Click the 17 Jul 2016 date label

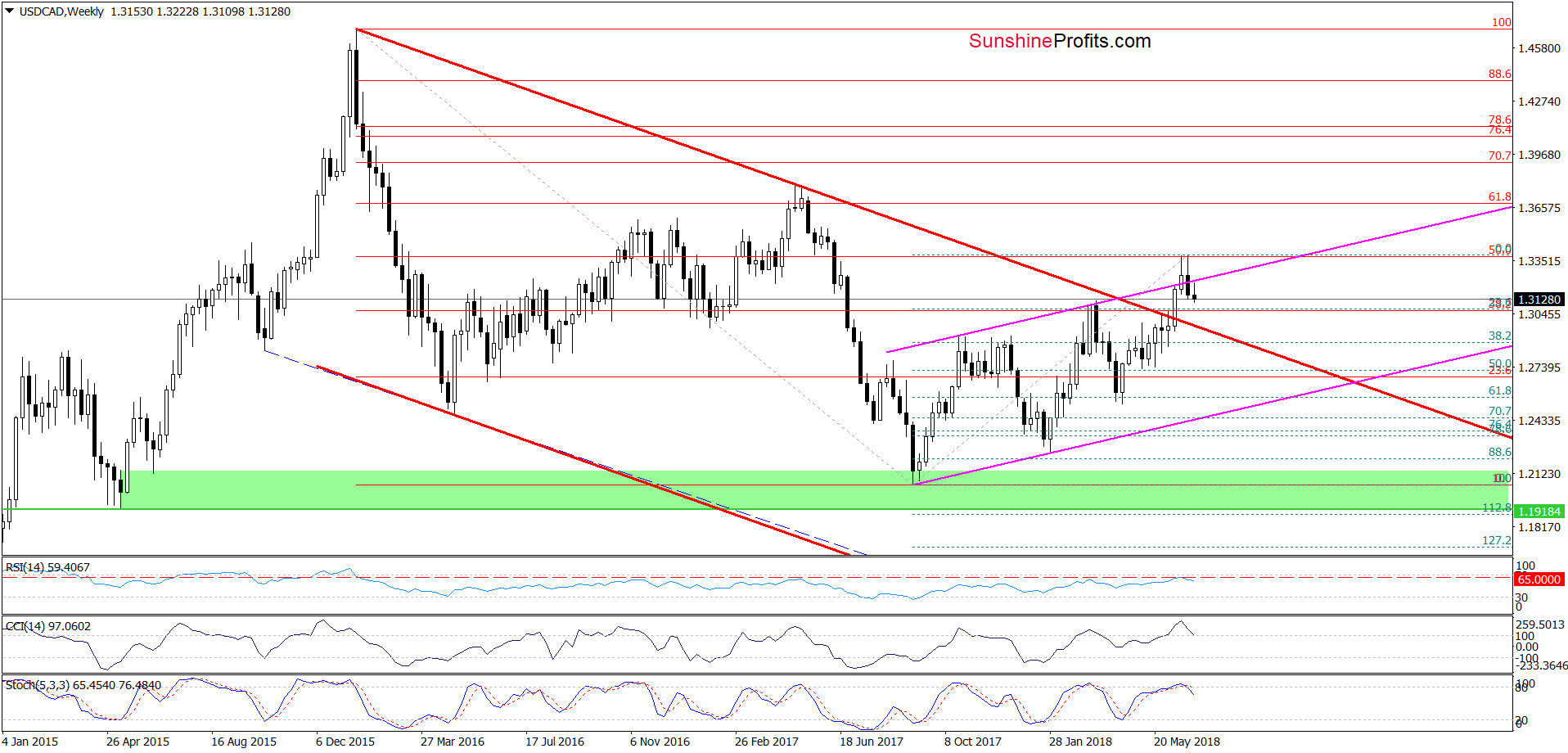click(x=555, y=742)
